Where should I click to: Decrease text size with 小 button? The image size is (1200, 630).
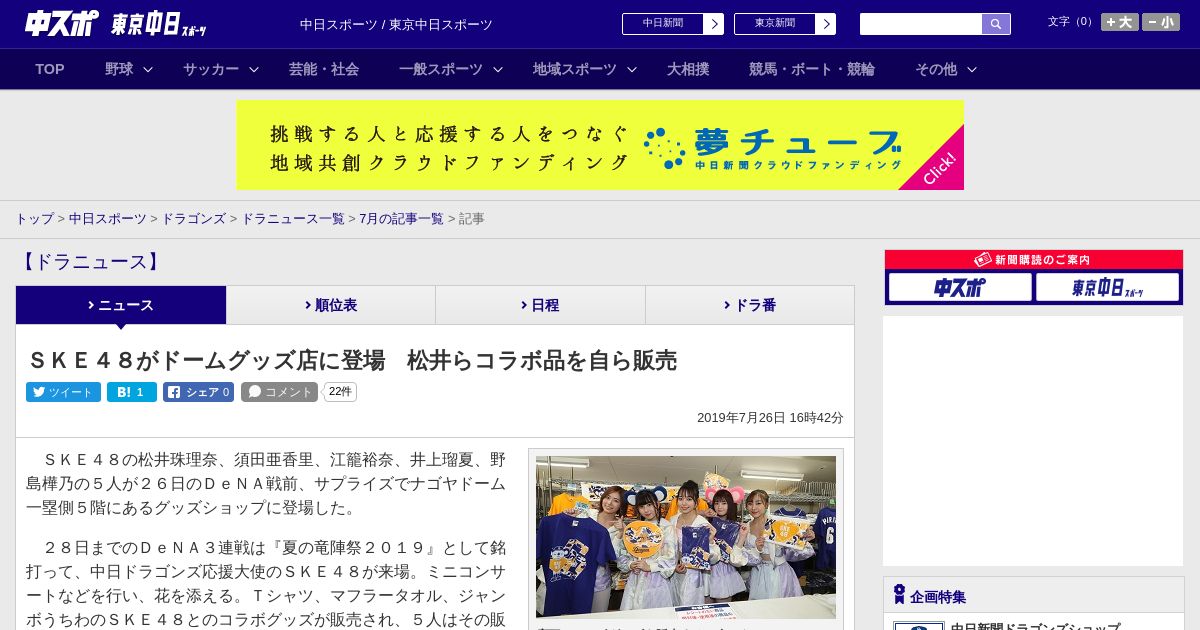(1161, 22)
